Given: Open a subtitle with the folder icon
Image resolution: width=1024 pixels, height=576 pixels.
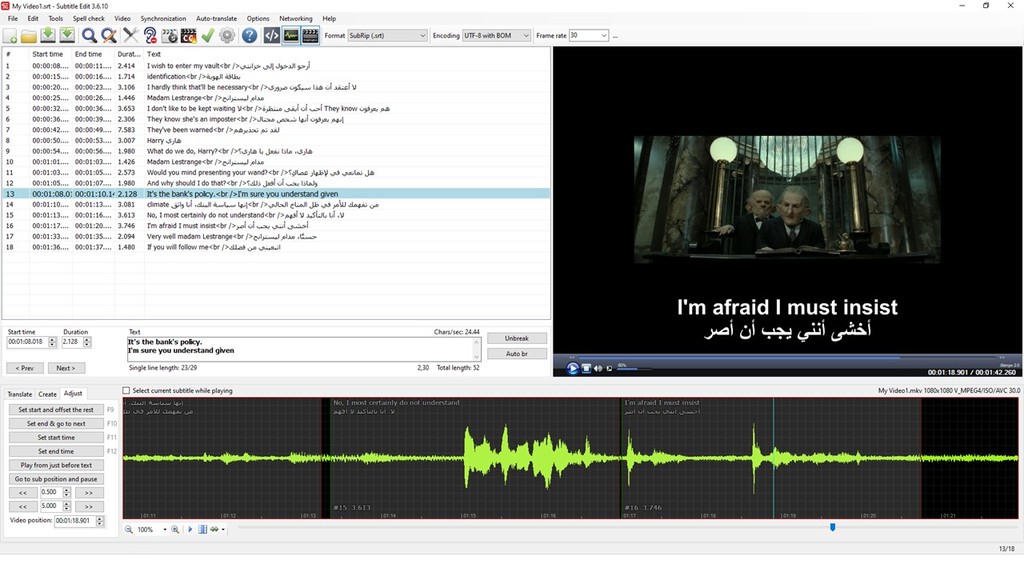Looking at the screenshot, I should 29,36.
